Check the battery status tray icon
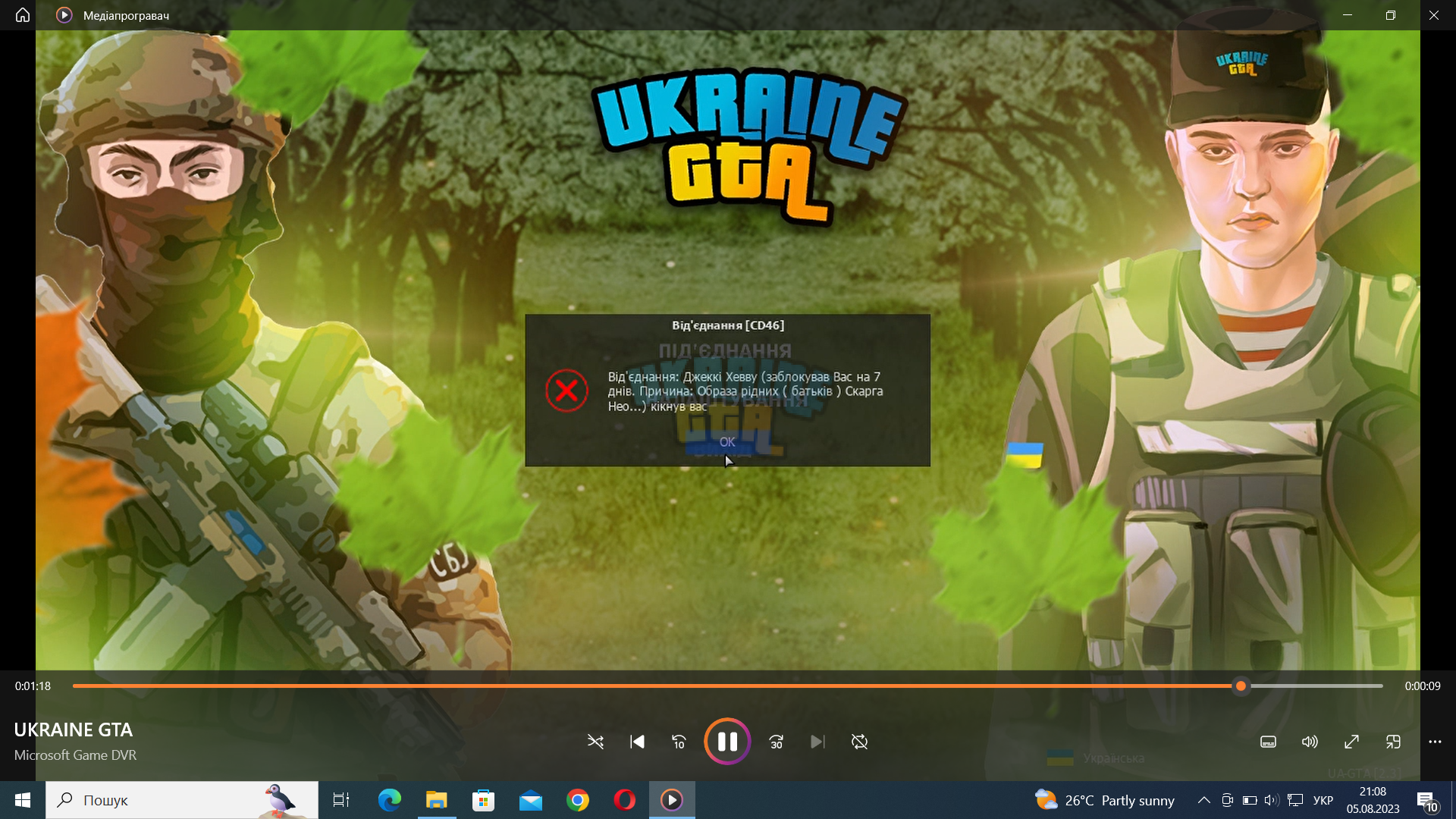This screenshot has height=819, width=1456. click(x=1250, y=800)
